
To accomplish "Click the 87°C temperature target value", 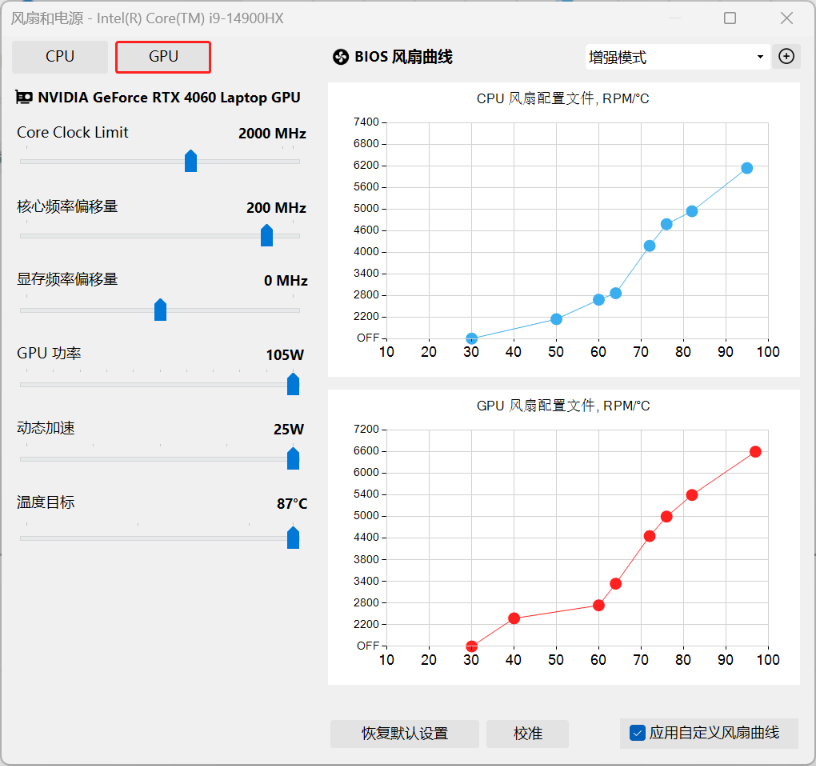I will 292,504.
